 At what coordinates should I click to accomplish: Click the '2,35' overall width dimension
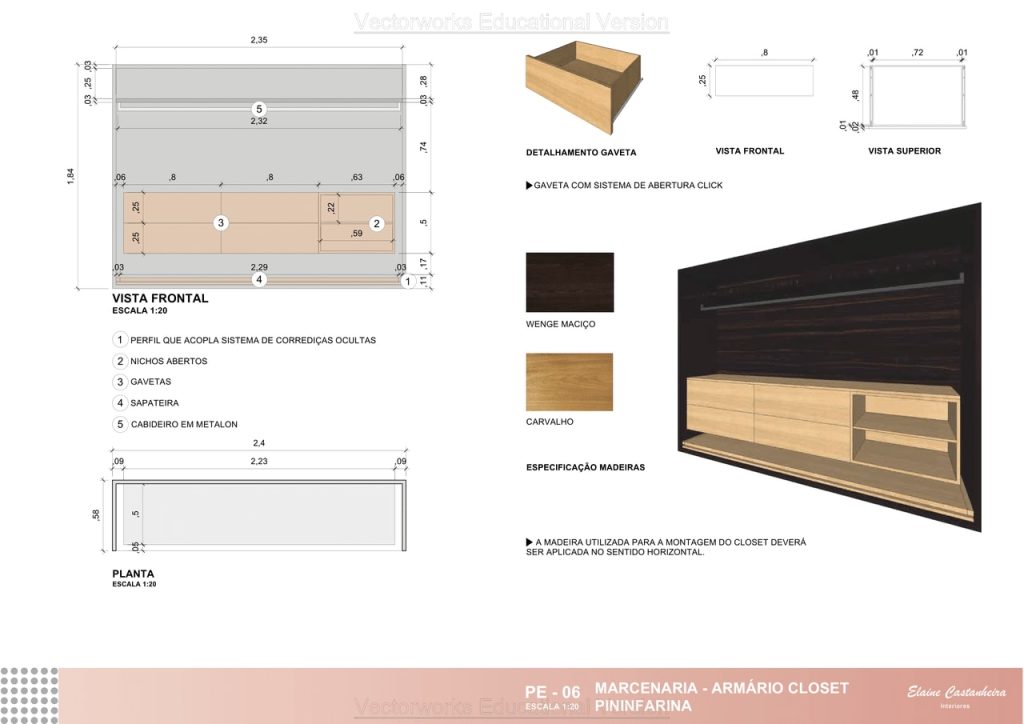point(259,40)
